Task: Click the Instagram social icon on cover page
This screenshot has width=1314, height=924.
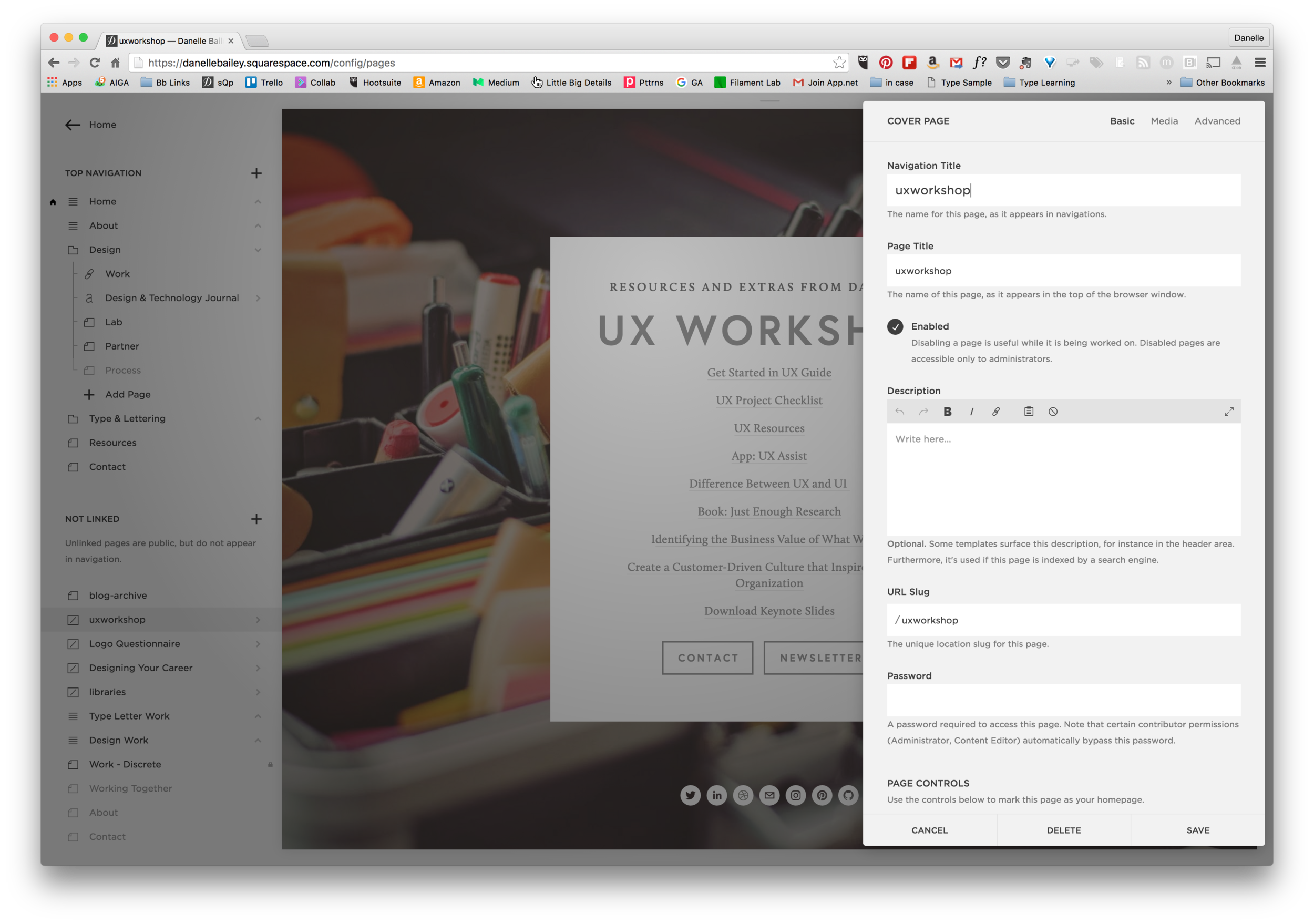Action: pos(796,795)
